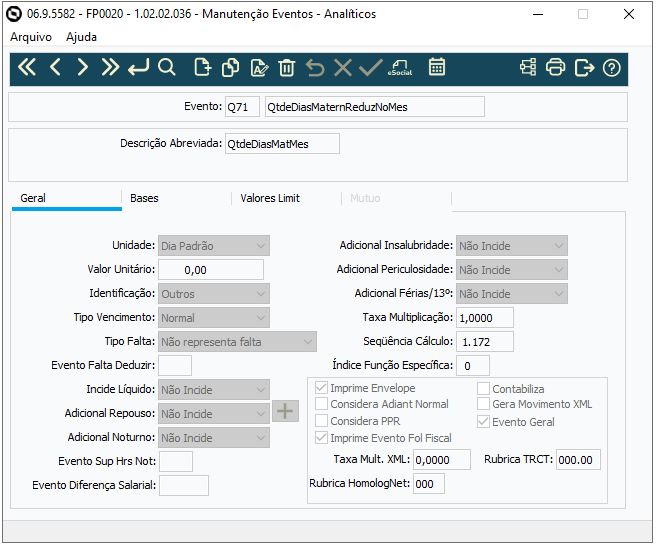Toggle the Contabiliza checkbox
This screenshot has width=656, height=546.
[x=483, y=389]
